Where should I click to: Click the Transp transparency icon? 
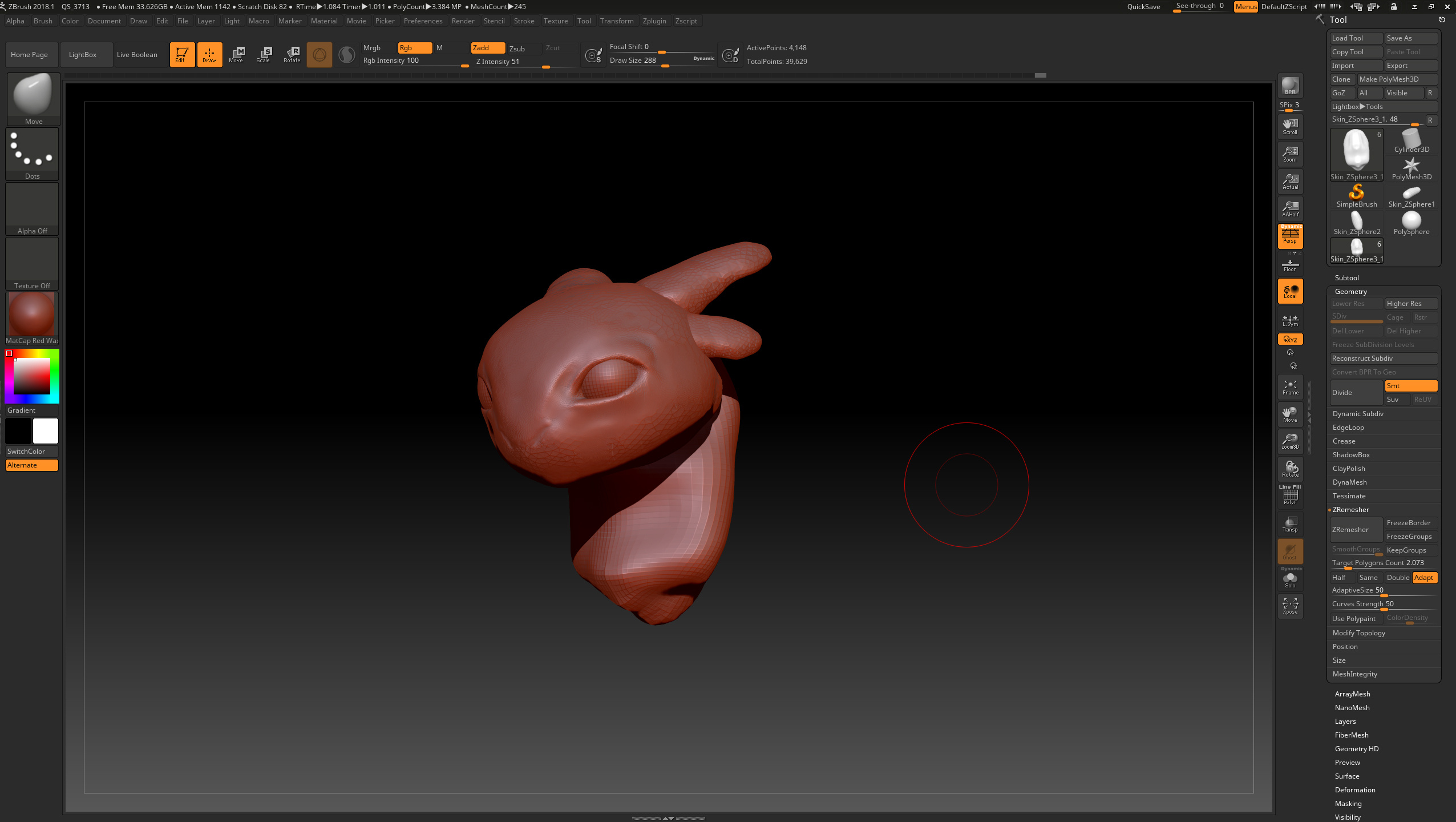[1290, 524]
